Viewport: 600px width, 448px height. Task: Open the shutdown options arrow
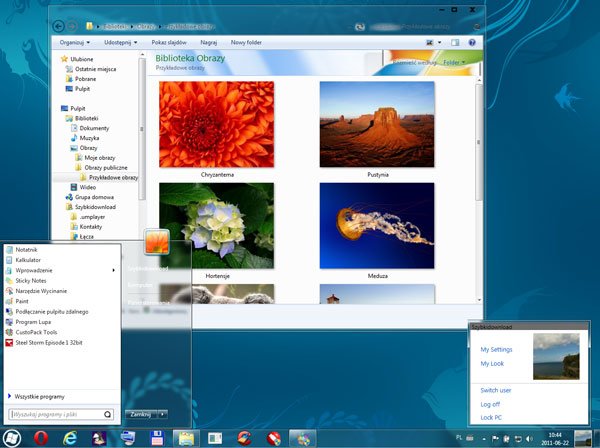coord(162,414)
